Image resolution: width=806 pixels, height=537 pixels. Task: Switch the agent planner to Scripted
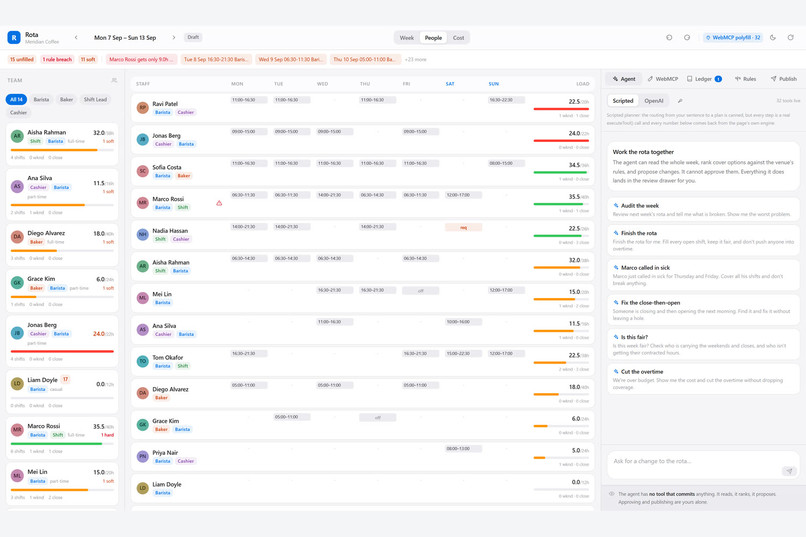pos(622,101)
